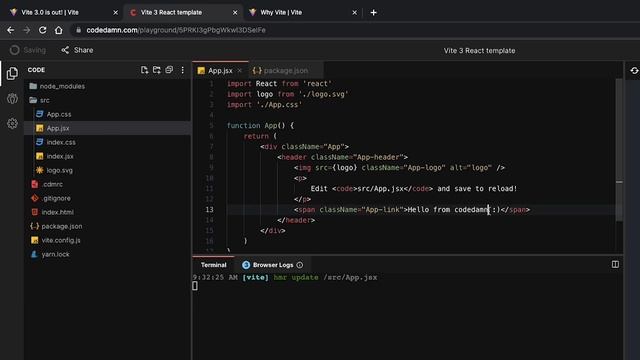This screenshot has height=360, width=640.
Task: Click the codedamn.com address bar
Action: point(176,30)
